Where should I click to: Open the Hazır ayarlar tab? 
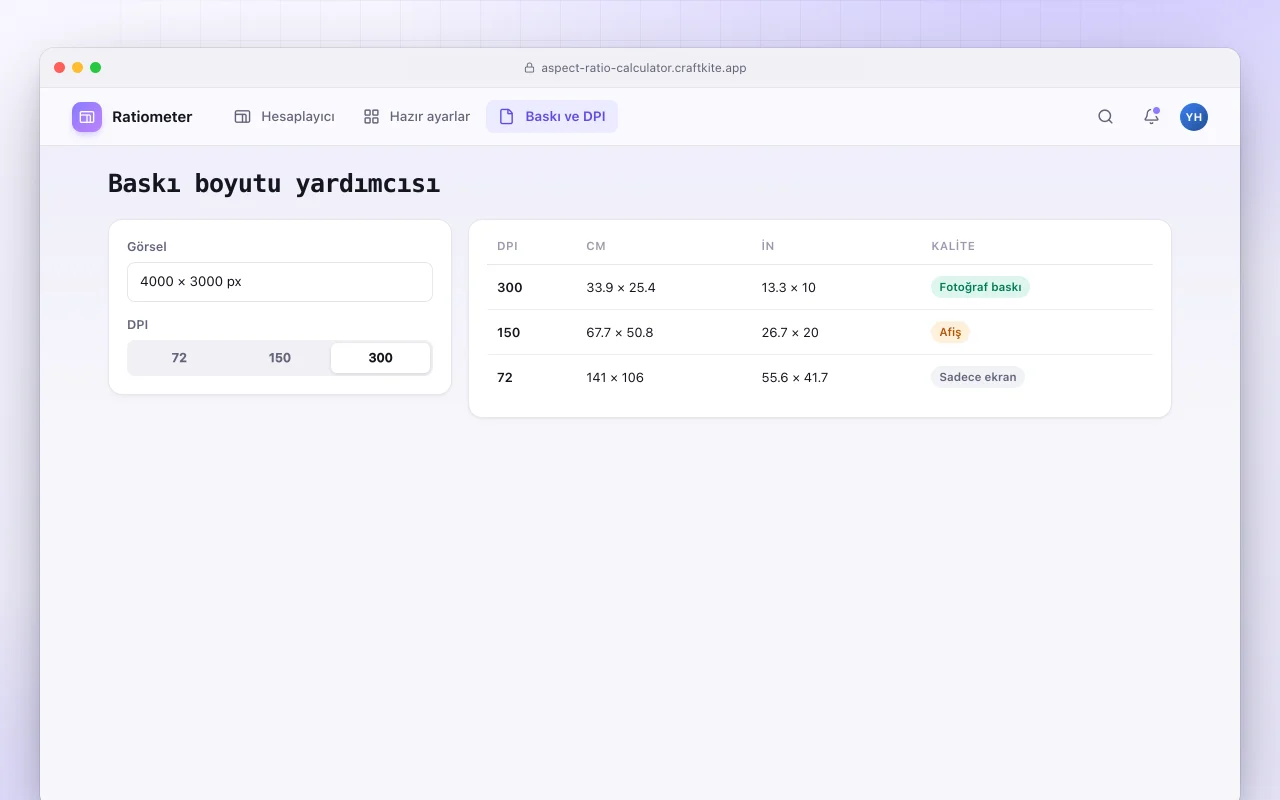416,117
